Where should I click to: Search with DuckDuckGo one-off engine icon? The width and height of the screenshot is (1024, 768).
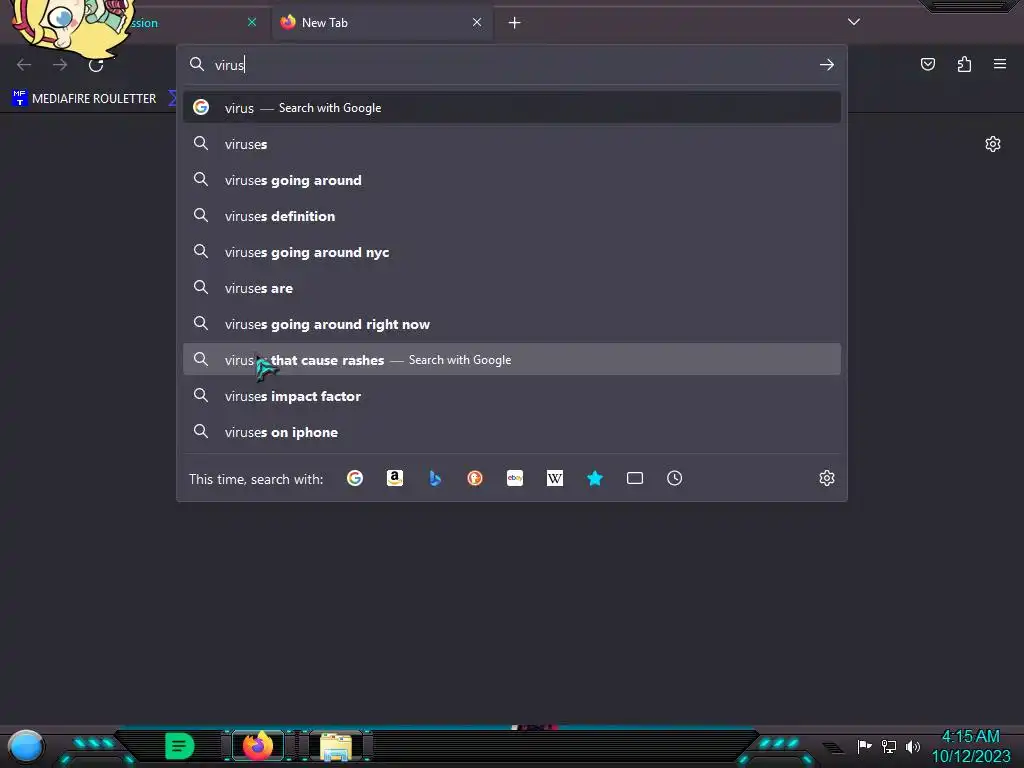pyautogui.click(x=475, y=478)
